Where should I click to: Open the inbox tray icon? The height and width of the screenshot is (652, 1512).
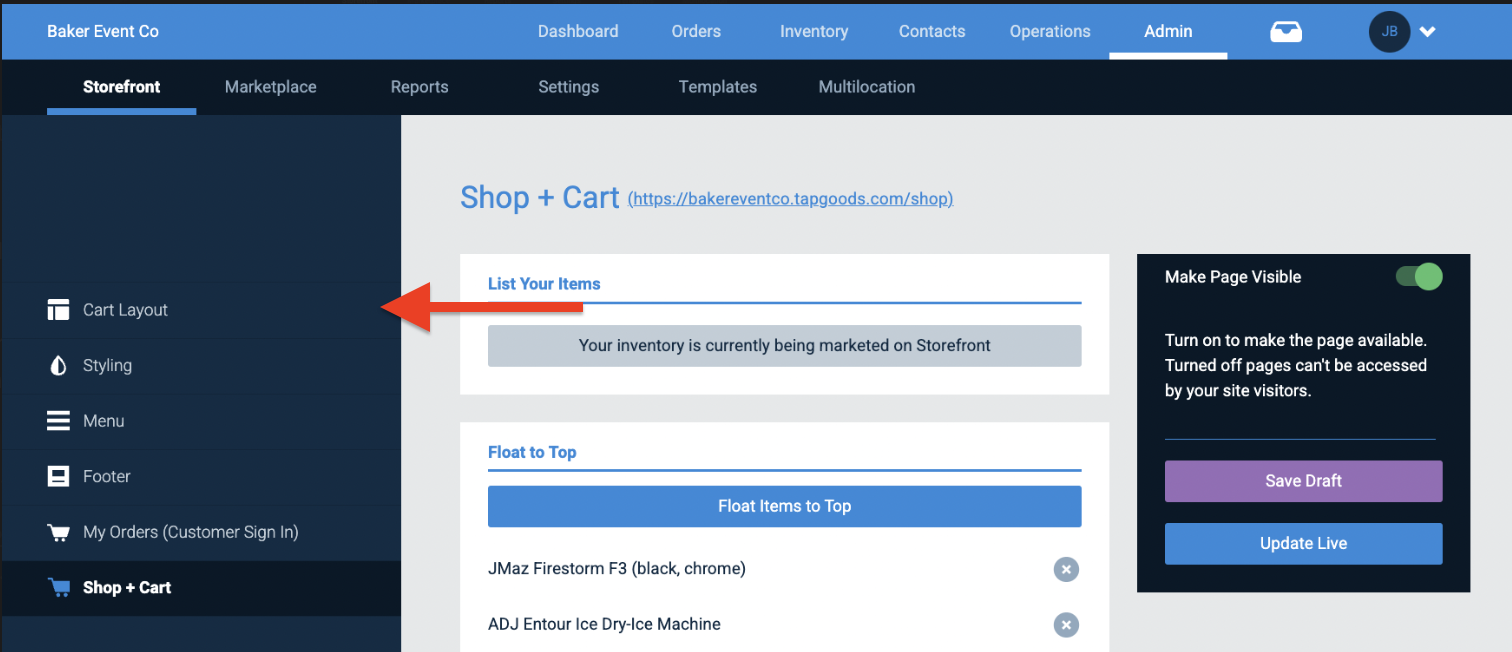click(1286, 32)
